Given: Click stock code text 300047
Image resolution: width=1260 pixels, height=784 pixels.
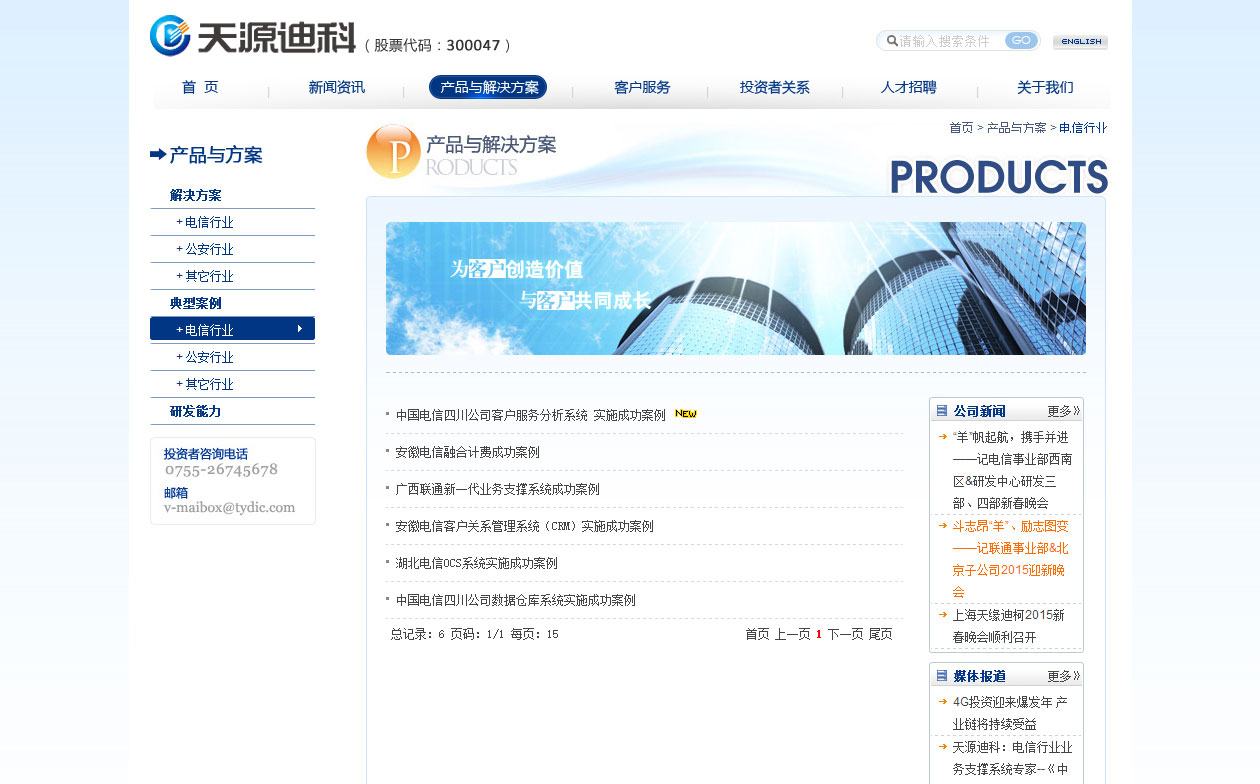Looking at the screenshot, I should [x=473, y=45].
